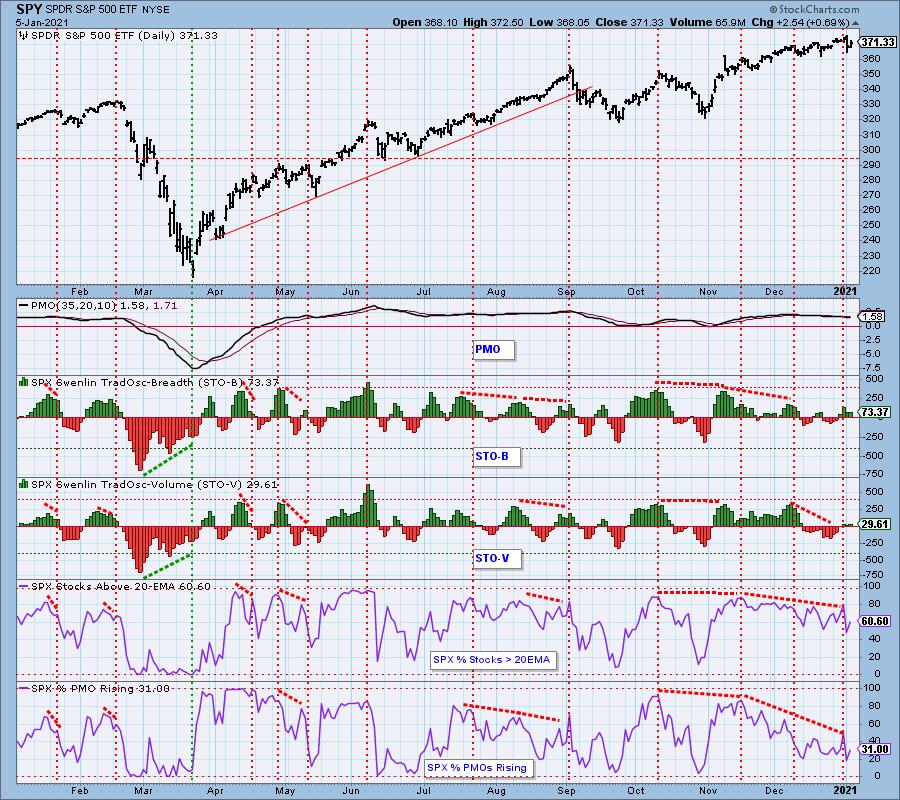Image resolution: width=900 pixels, height=800 pixels.
Task: Click the 31.00 value tag on PMO Rising panel
Action: pyautogui.click(x=875, y=749)
